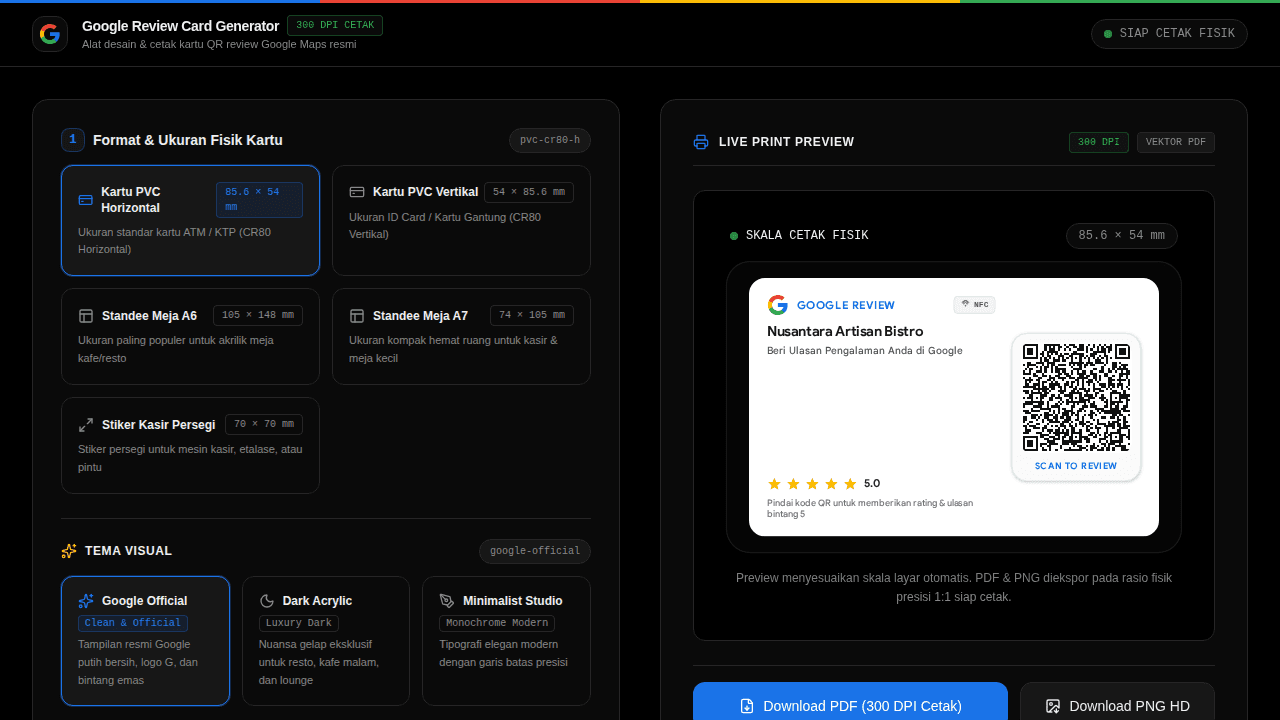Apply the Minimalist Studio theme
The image size is (1280, 720).
coord(506,641)
